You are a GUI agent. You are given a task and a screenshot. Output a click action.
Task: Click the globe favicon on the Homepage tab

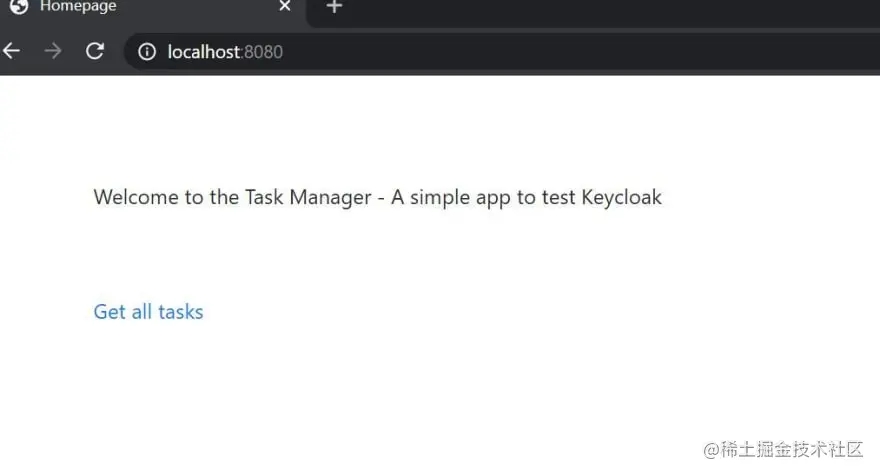[x=19, y=6]
